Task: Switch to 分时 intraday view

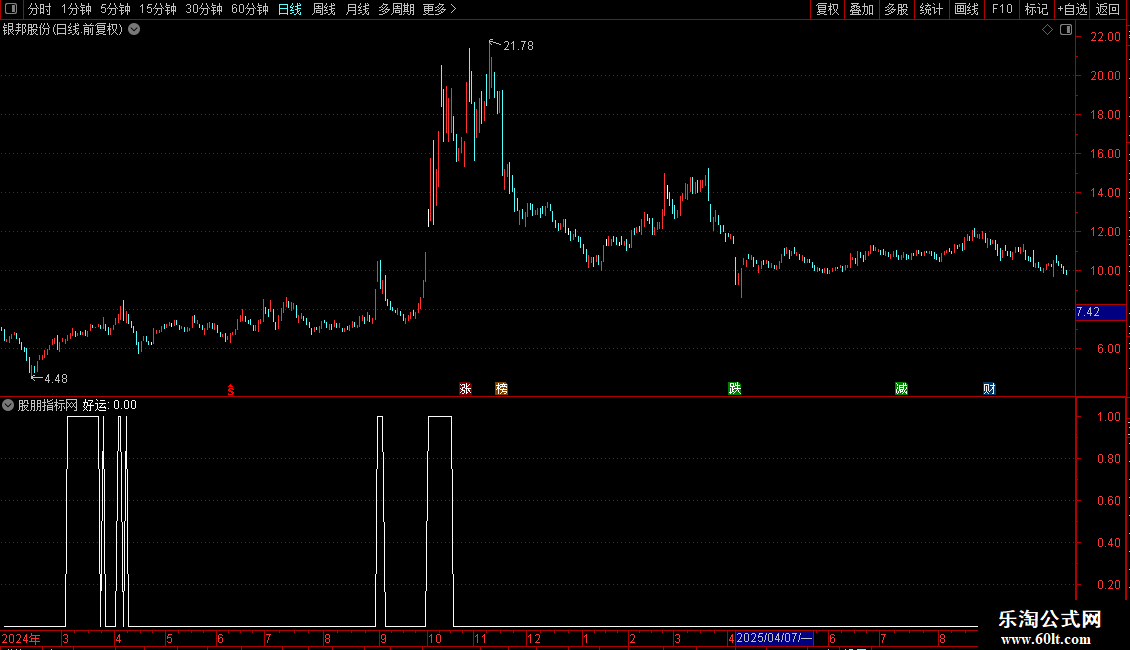Action: click(40, 9)
